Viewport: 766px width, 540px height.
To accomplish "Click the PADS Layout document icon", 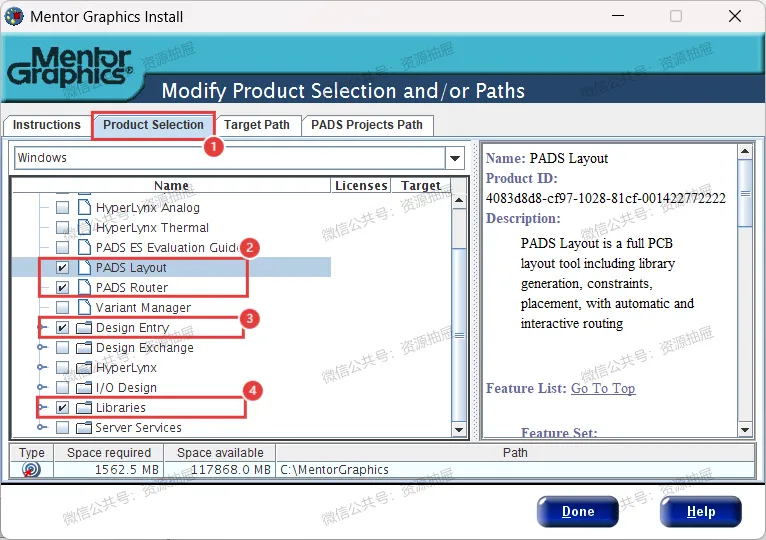I will click(x=85, y=267).
